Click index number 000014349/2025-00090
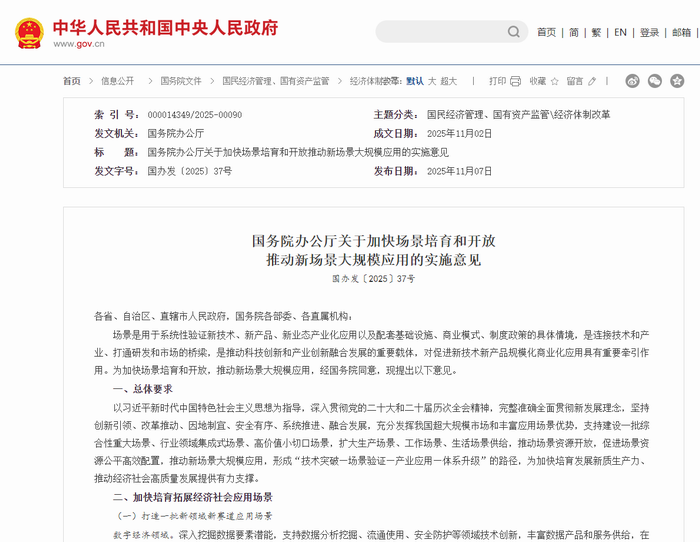 pyautogui.click(x=195, y=115)
